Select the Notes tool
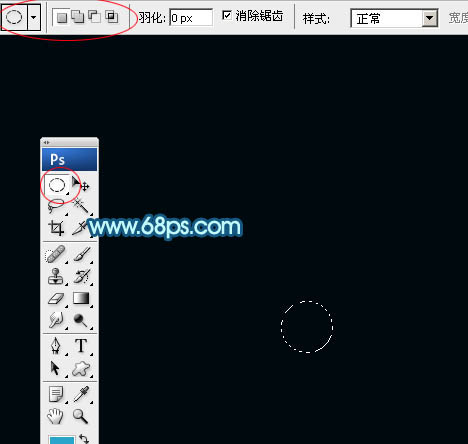 pyautogui.click(x=55, y=394)
